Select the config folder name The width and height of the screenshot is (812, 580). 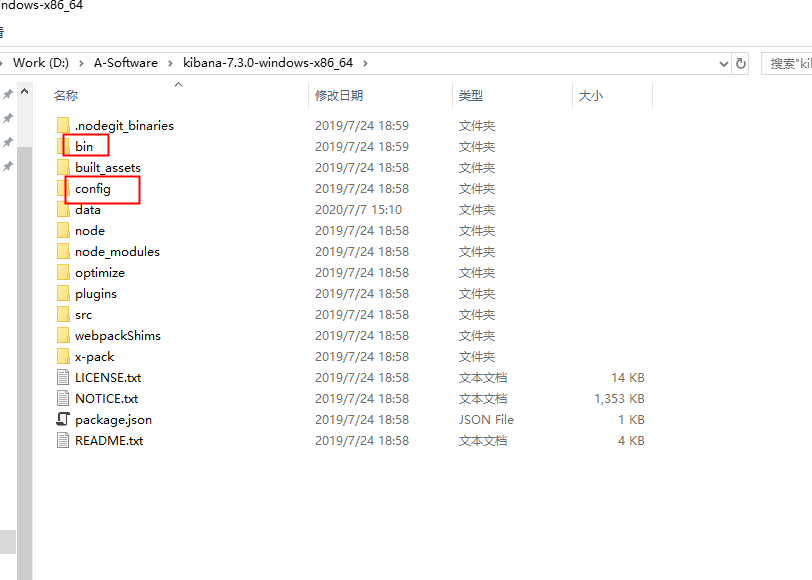(x=93, y=188)
